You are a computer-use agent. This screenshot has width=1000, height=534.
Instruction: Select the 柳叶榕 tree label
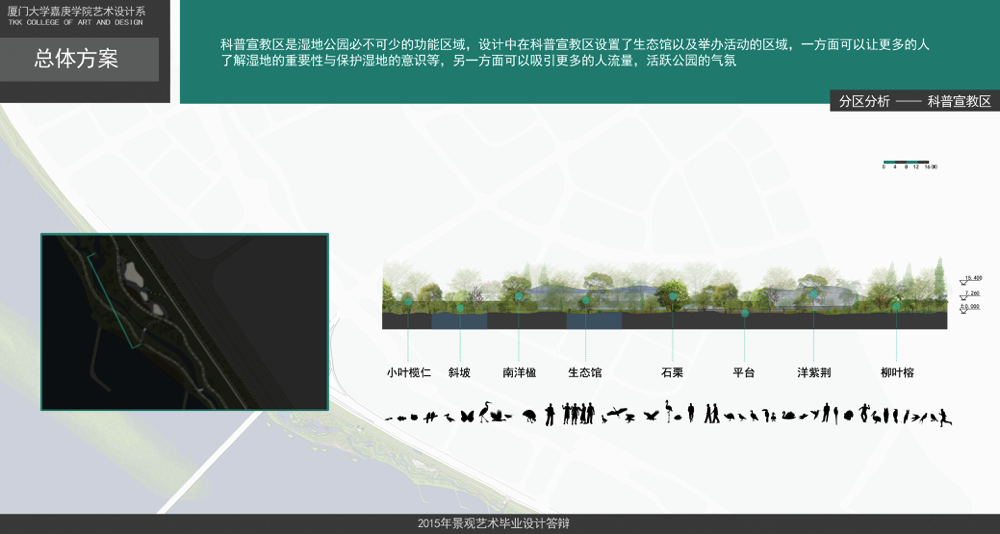pos(897,373)
